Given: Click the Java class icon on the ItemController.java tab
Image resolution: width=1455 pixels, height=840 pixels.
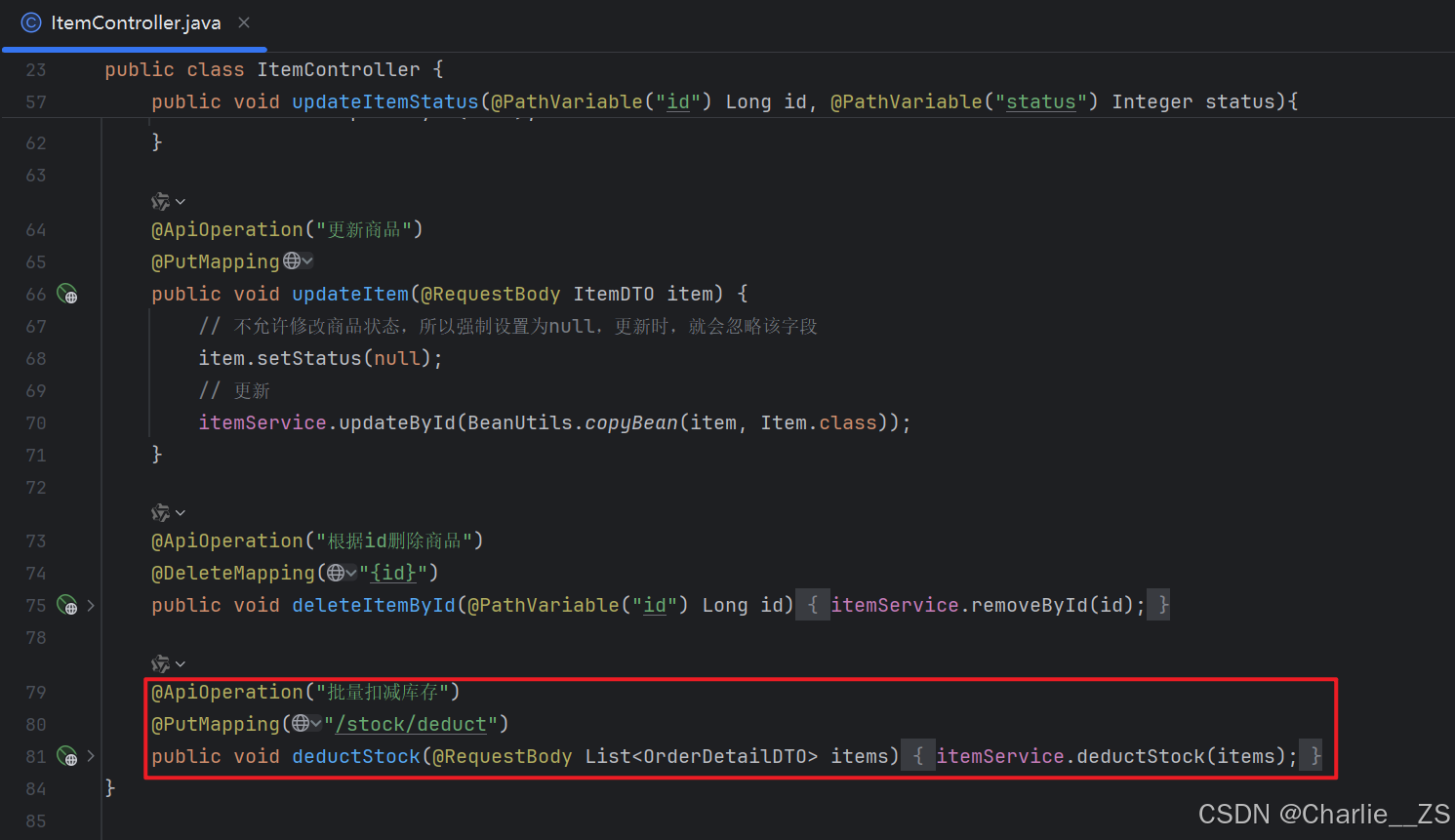Looking at the screenshot, I should [31, 22].
